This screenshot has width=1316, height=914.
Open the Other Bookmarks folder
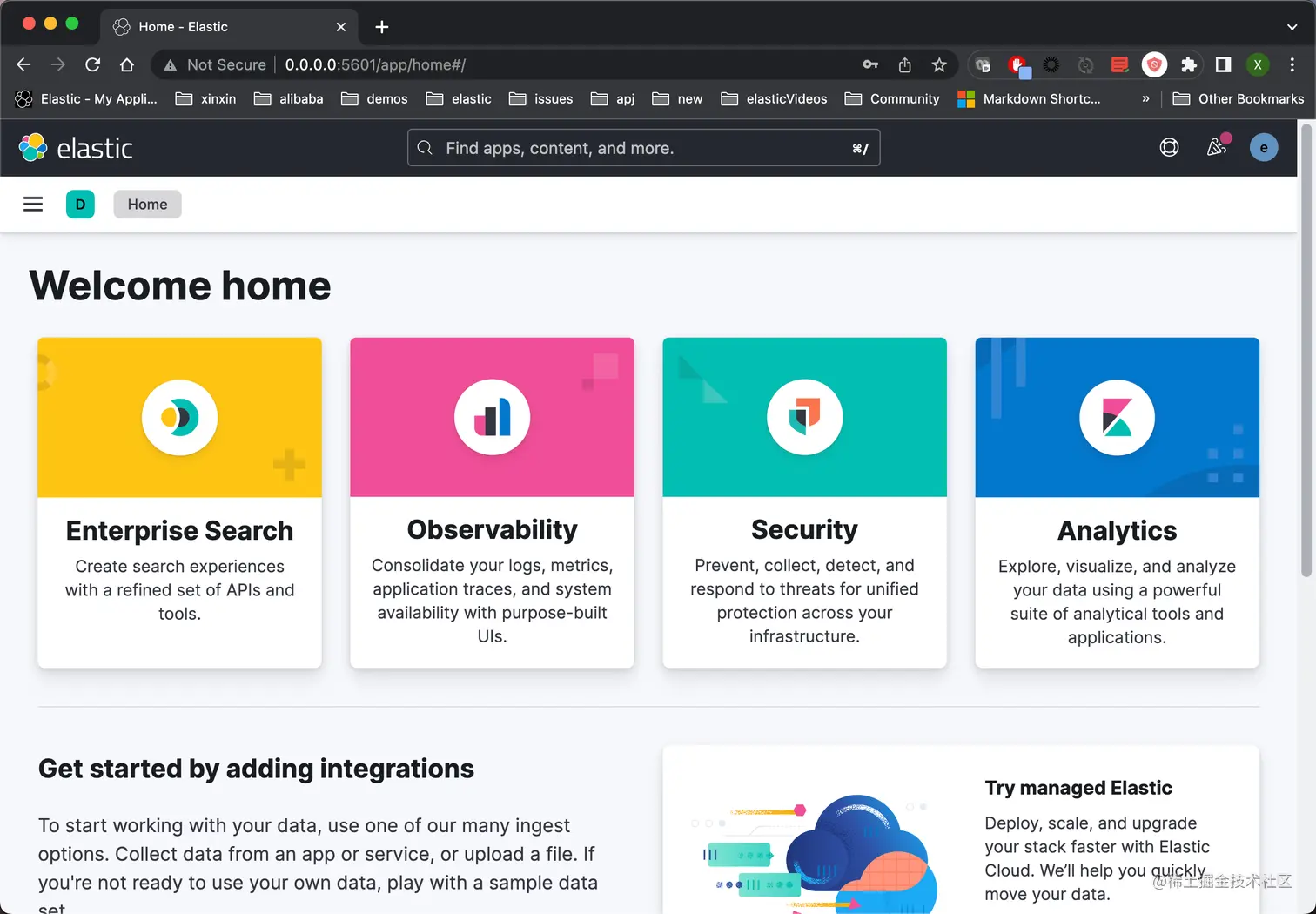1238,99
